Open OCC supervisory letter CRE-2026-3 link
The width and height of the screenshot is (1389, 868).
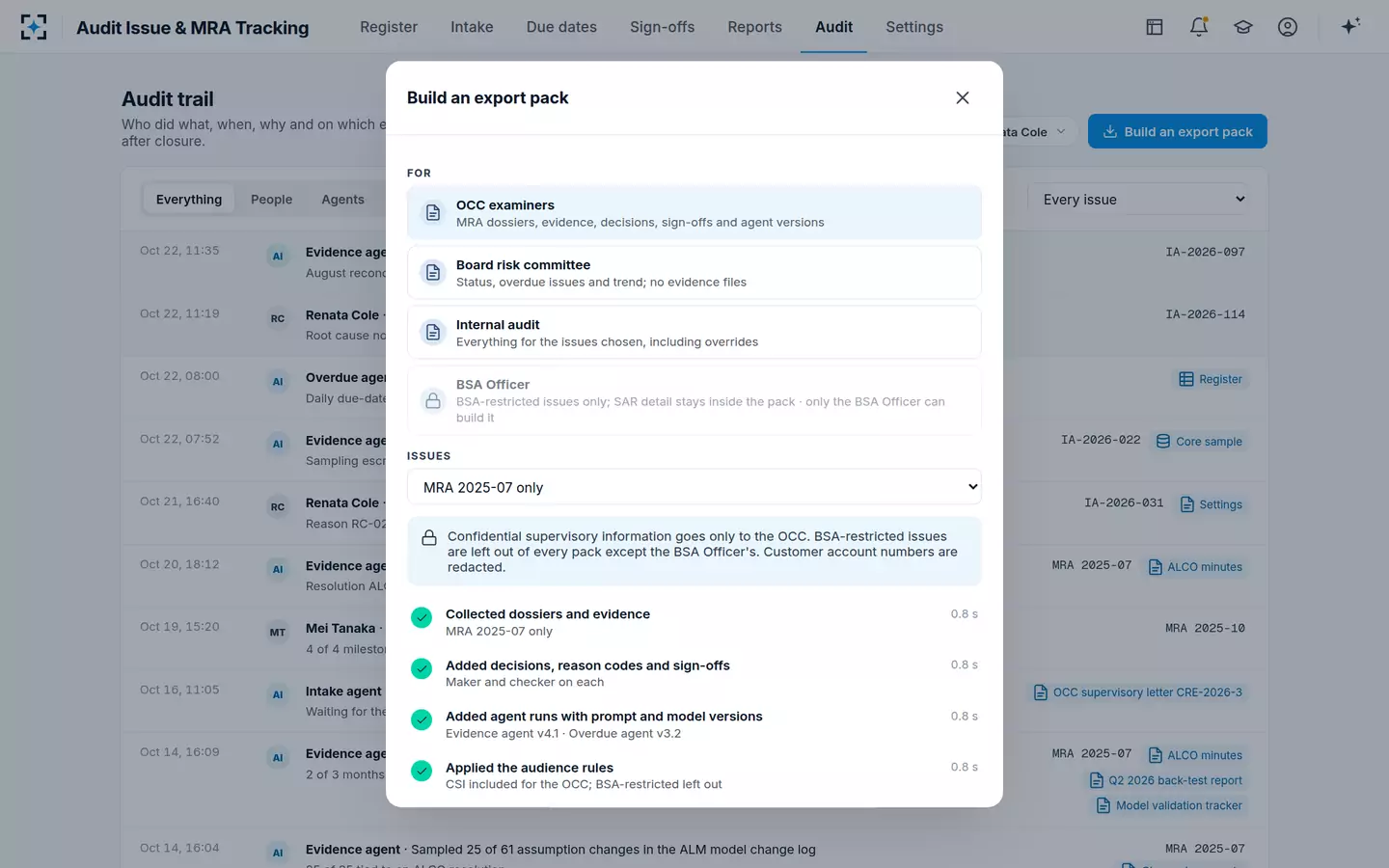click(1137, 692)
